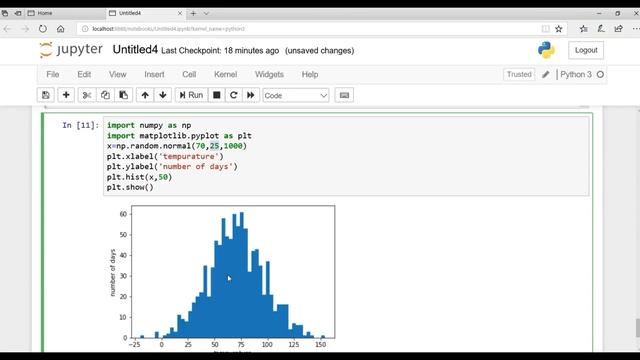
Task: Click the np.random.normal code line
Action: (x=177, y=146)
